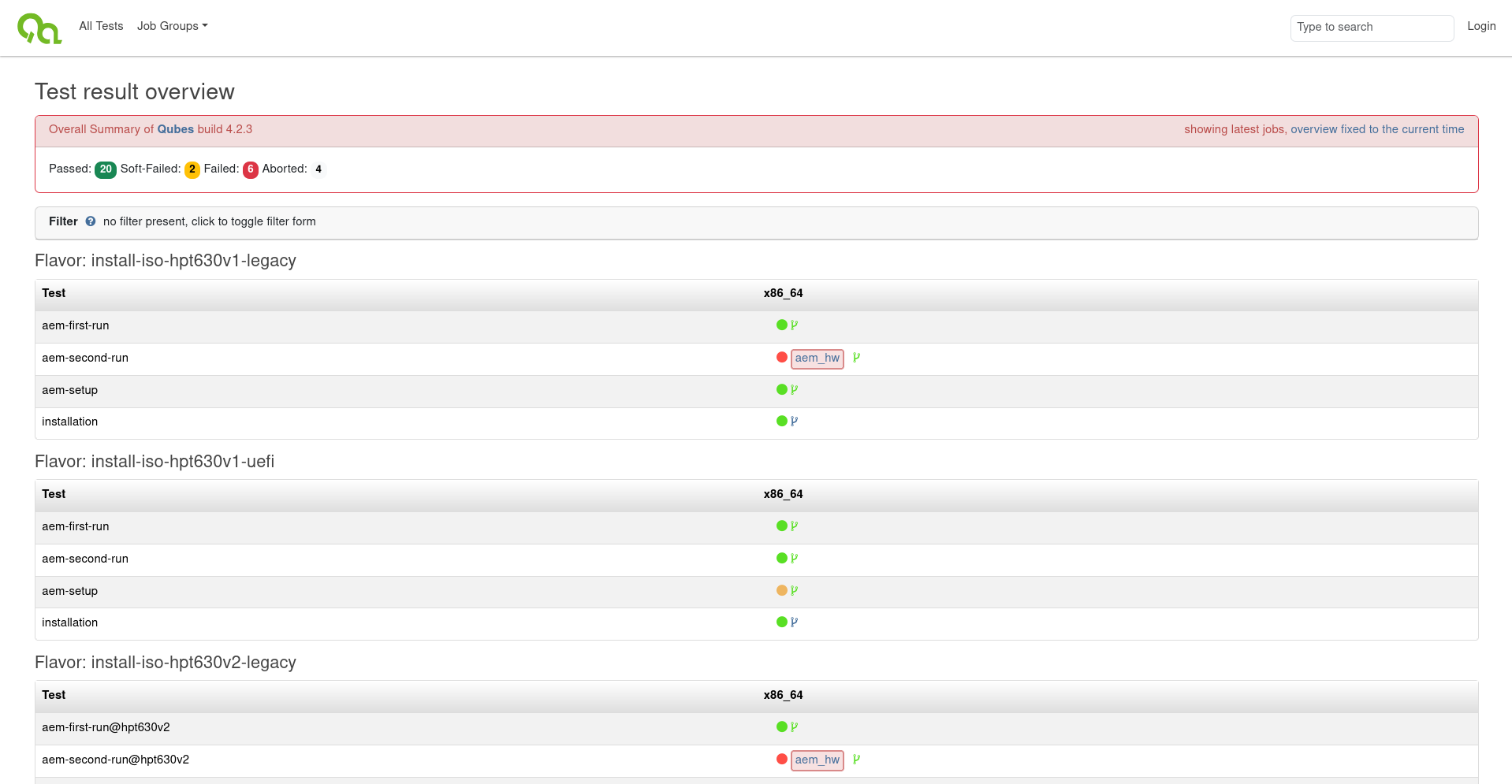Click Flavor: install-iso-hpt630v1-uefi heading
Viewport: 1512px width, 784px height.
pyautogui.click(x=155, y=462)
